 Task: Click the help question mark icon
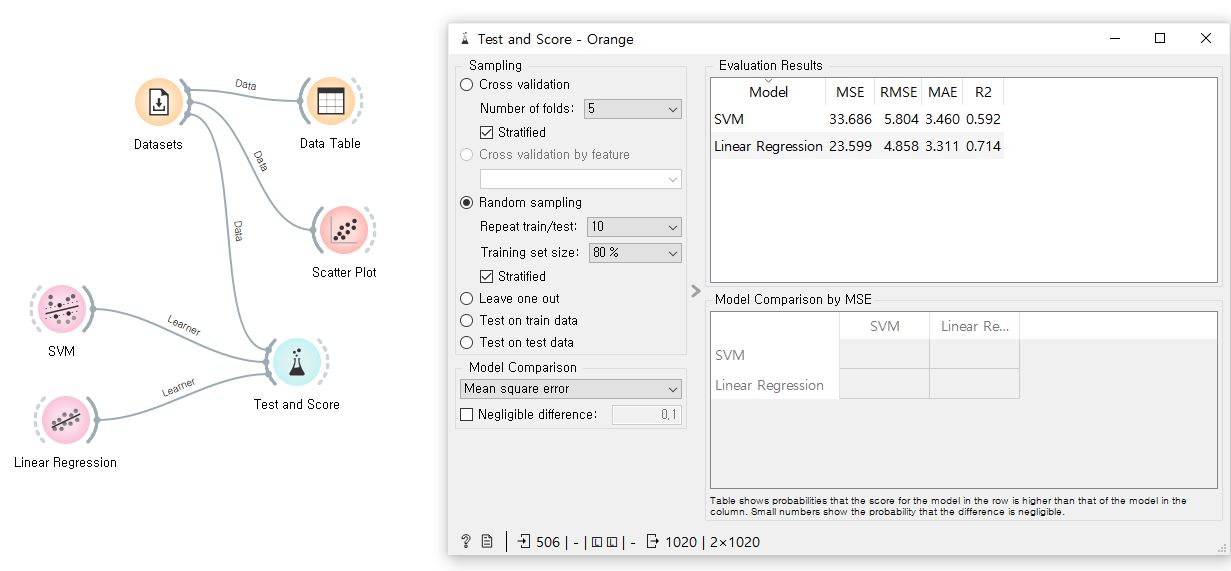tap(466, 542)
